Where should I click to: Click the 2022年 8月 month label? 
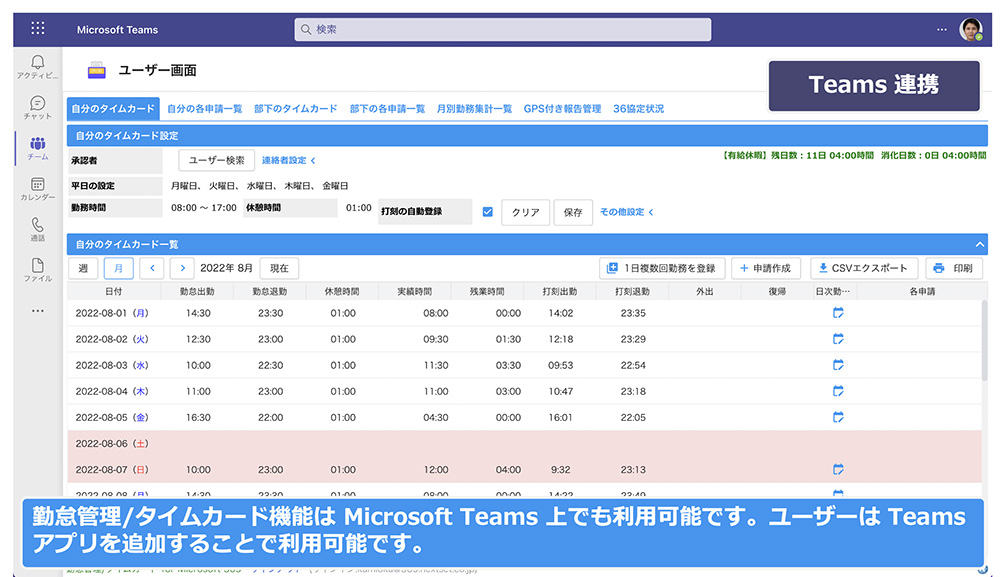coord(226,268)
